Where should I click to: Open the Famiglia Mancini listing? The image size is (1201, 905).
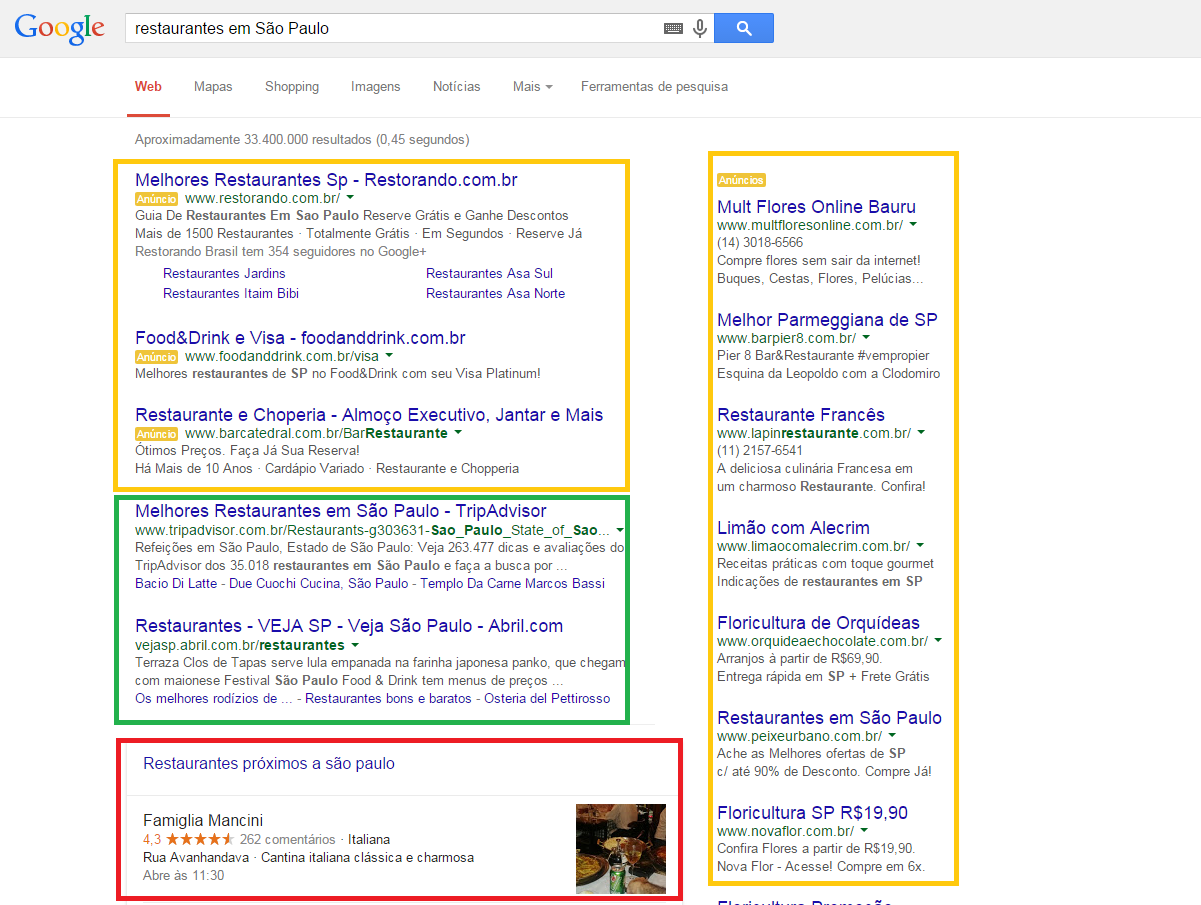coord(203,820)
